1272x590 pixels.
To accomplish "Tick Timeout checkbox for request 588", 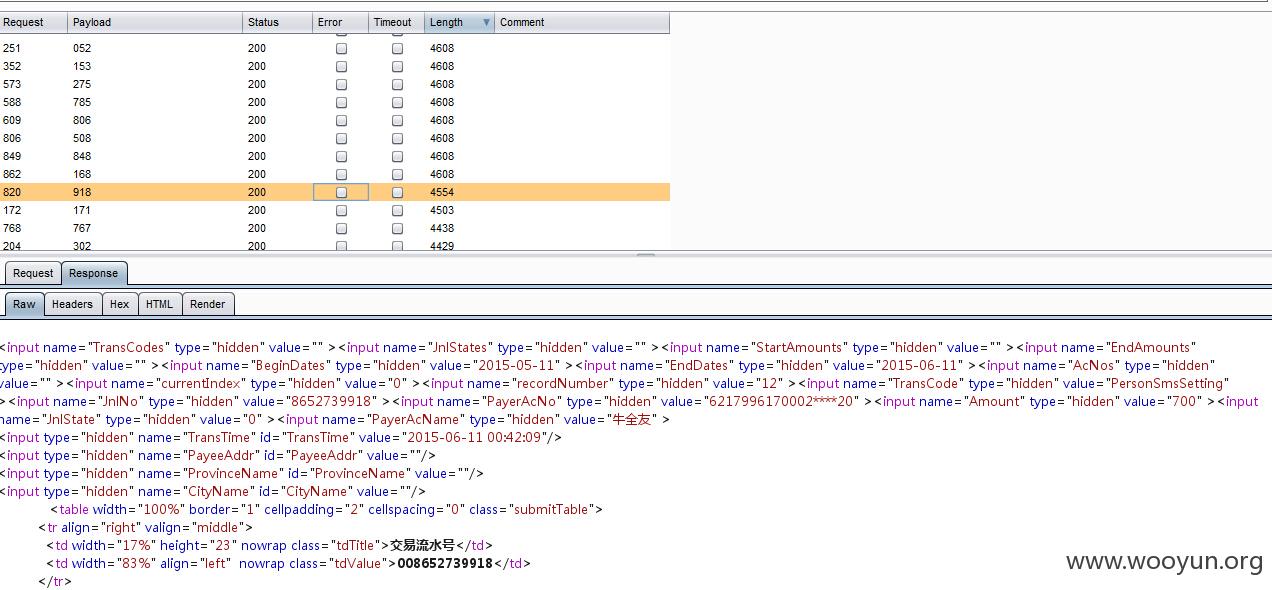I will (397, 102).
